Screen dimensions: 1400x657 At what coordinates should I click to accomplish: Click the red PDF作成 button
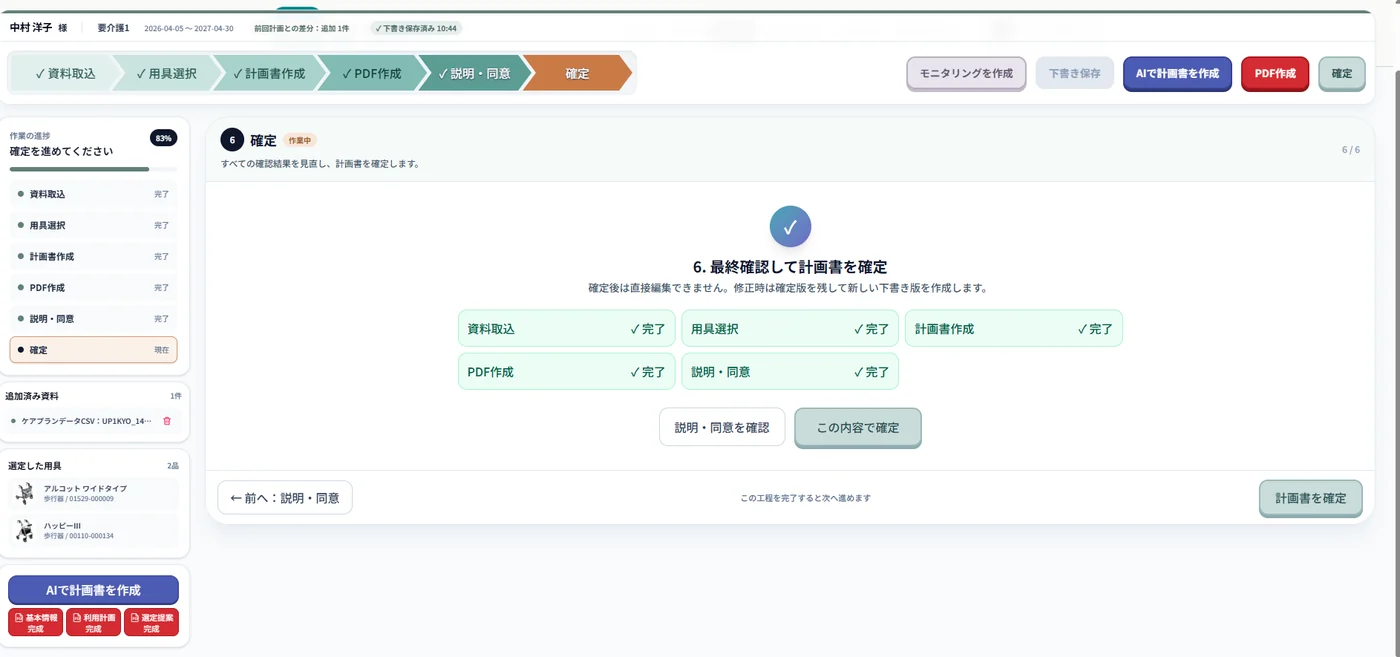click(x=1275, y=73)
